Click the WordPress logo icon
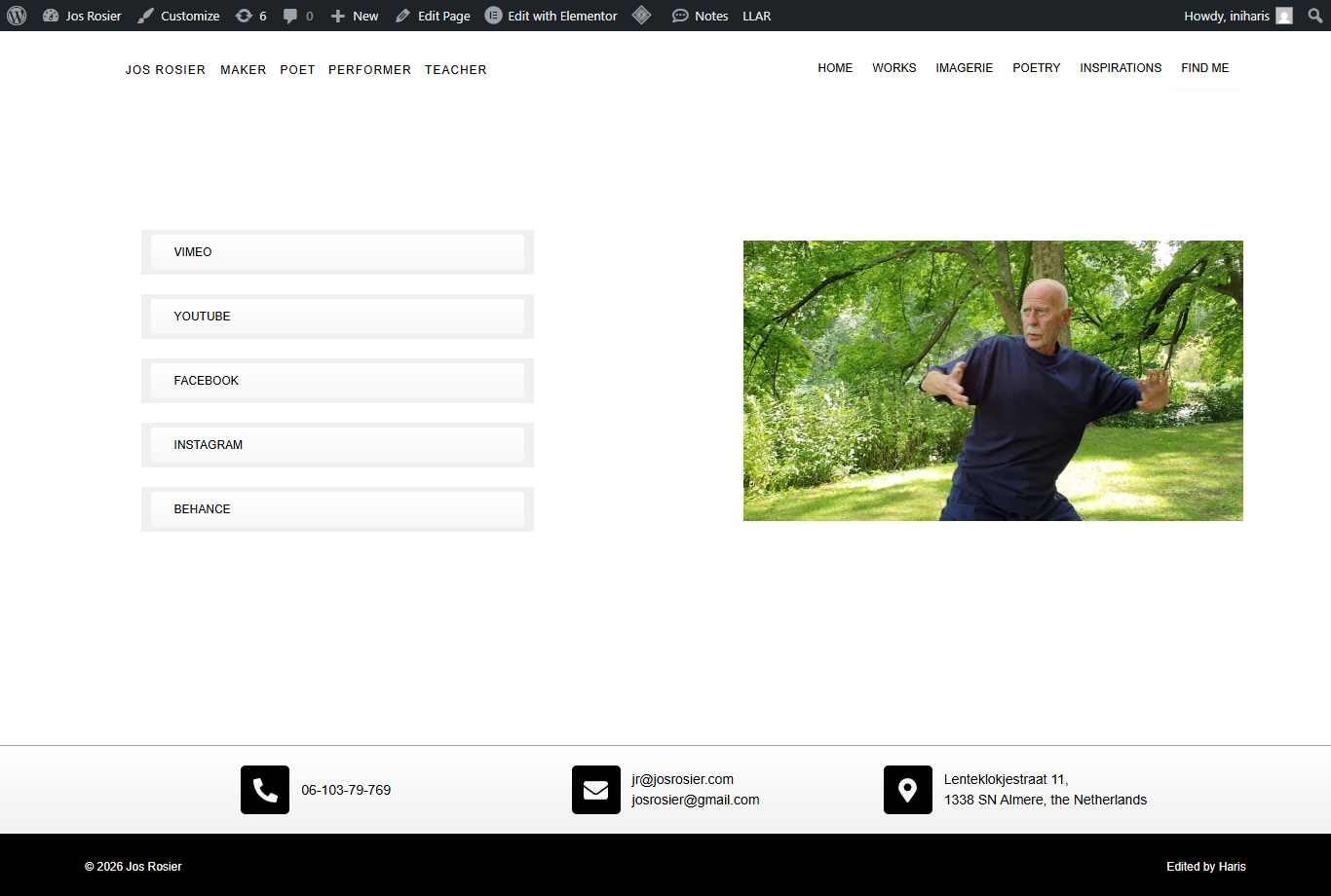Viewport: 1331px width, 896px height. 17,16
